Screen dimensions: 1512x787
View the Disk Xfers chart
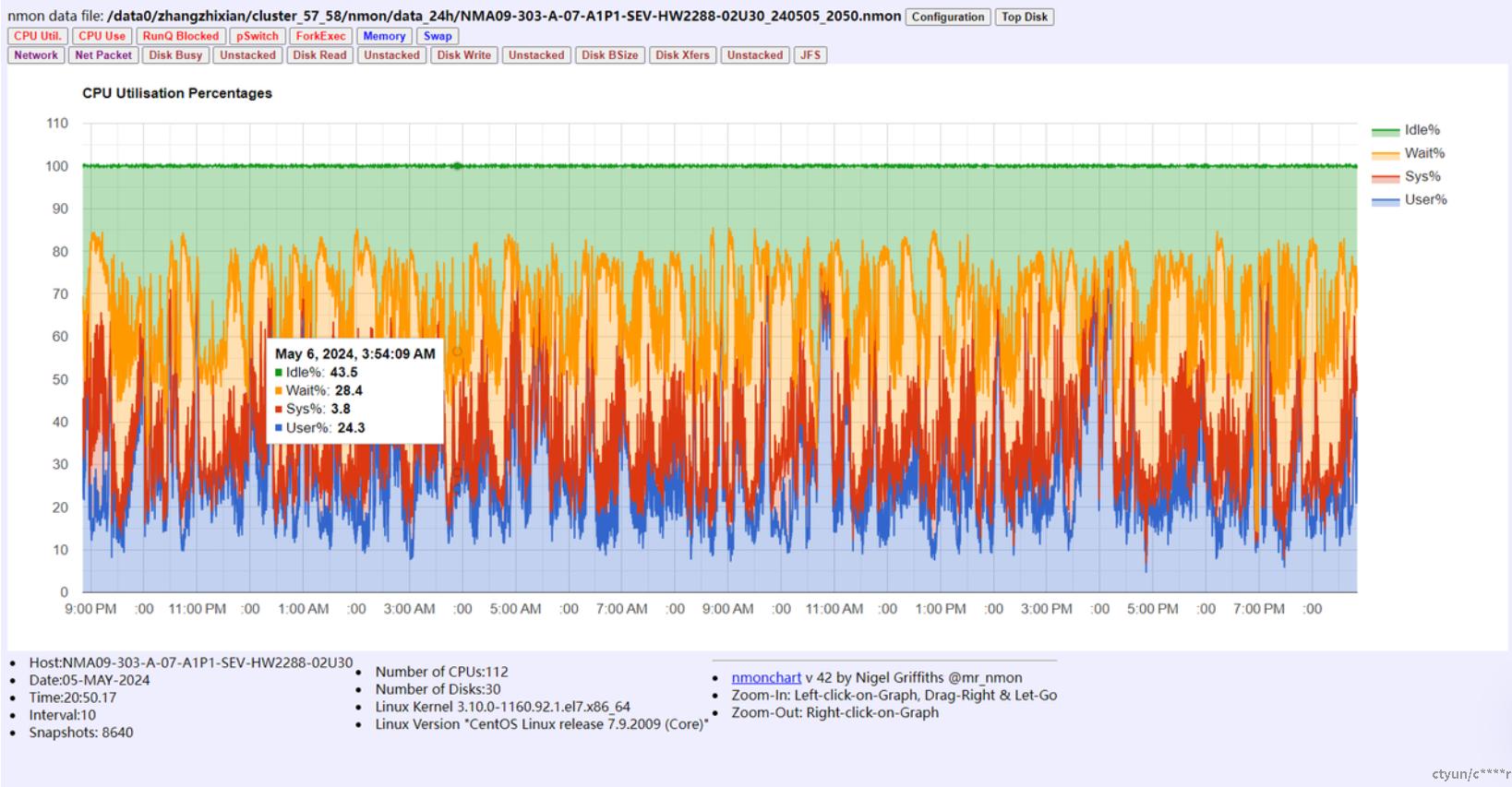(x=683, y=55)
